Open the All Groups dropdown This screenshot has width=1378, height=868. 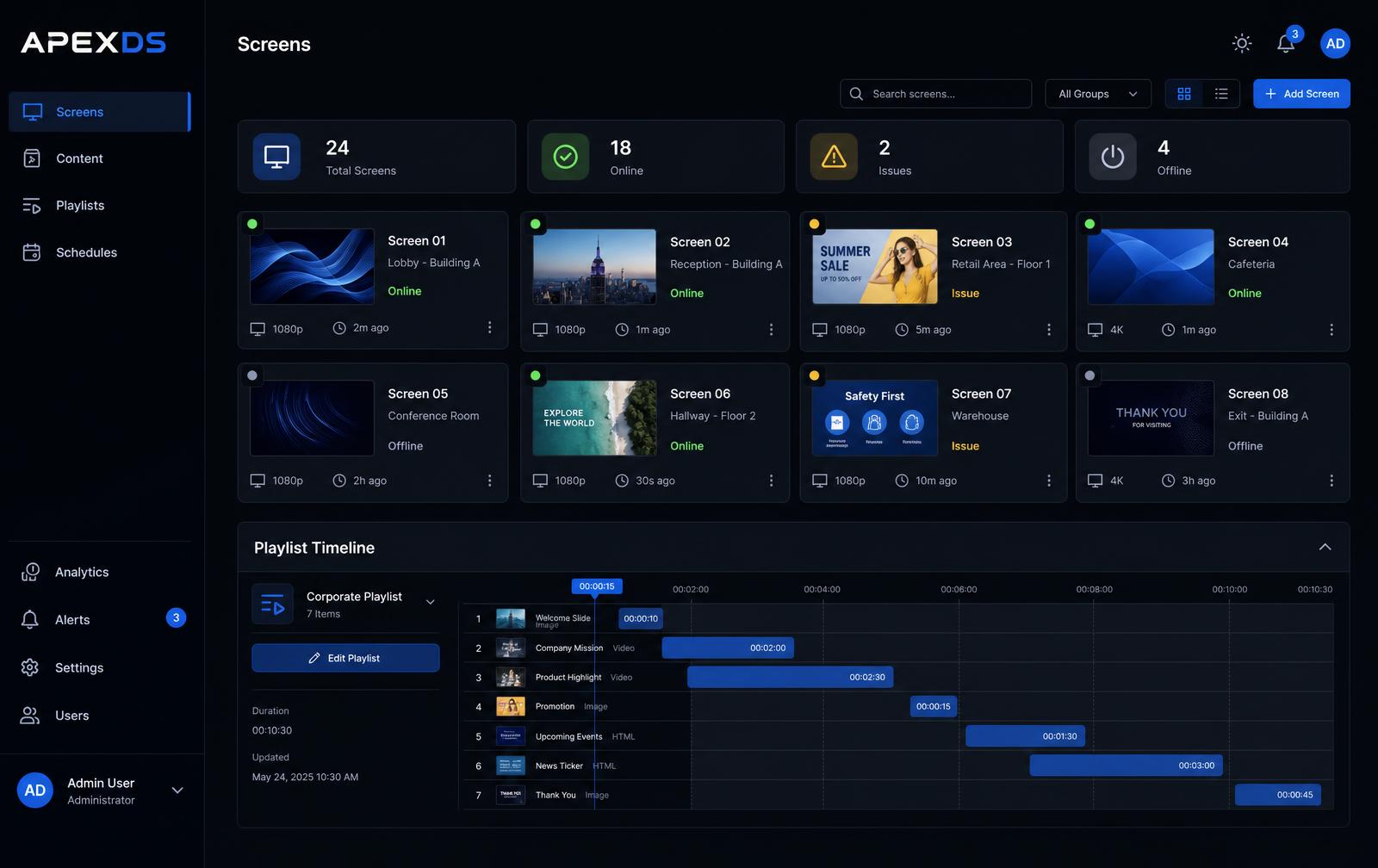click(1098, 94)
